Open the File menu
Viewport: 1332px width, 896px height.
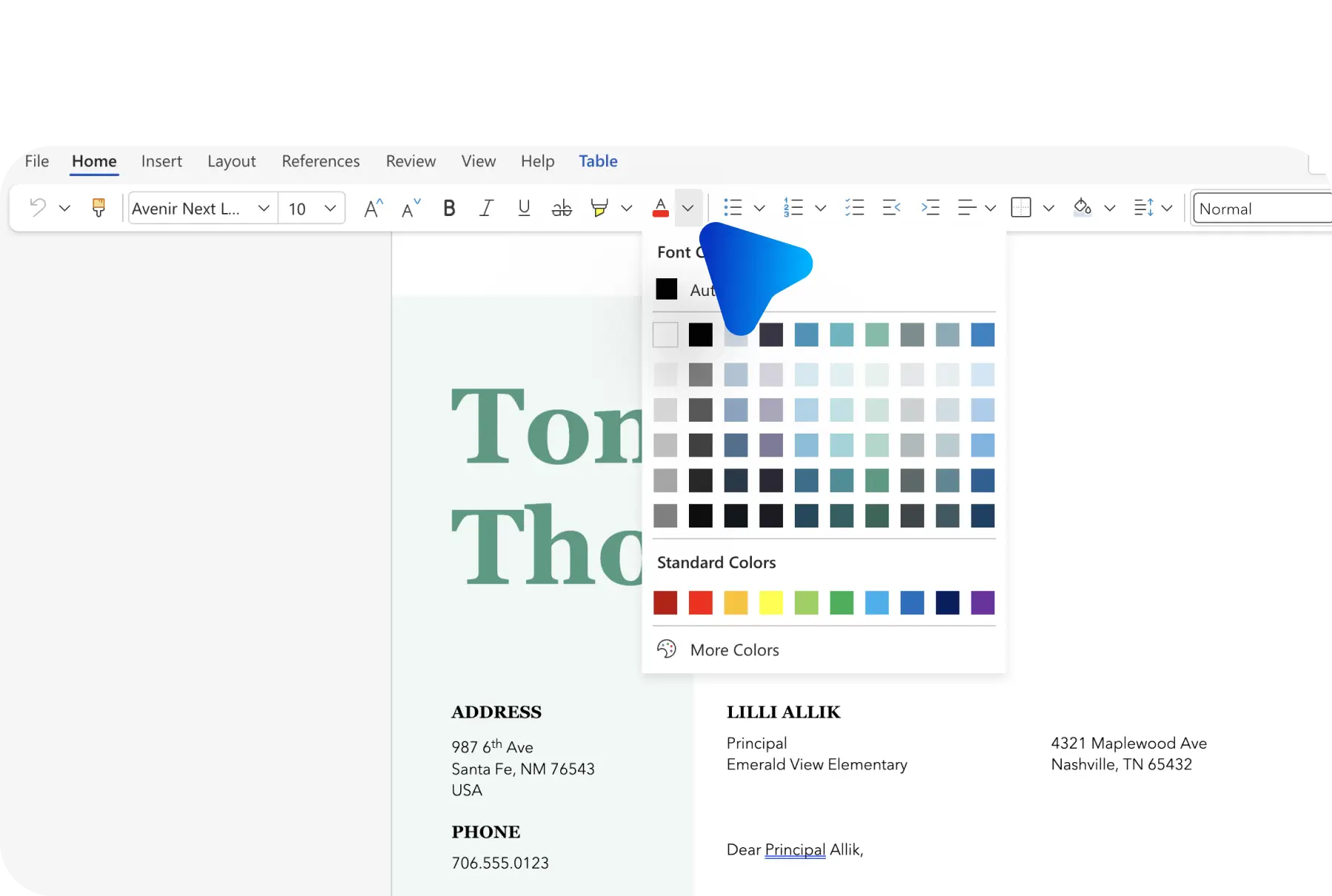coord(37,161)
